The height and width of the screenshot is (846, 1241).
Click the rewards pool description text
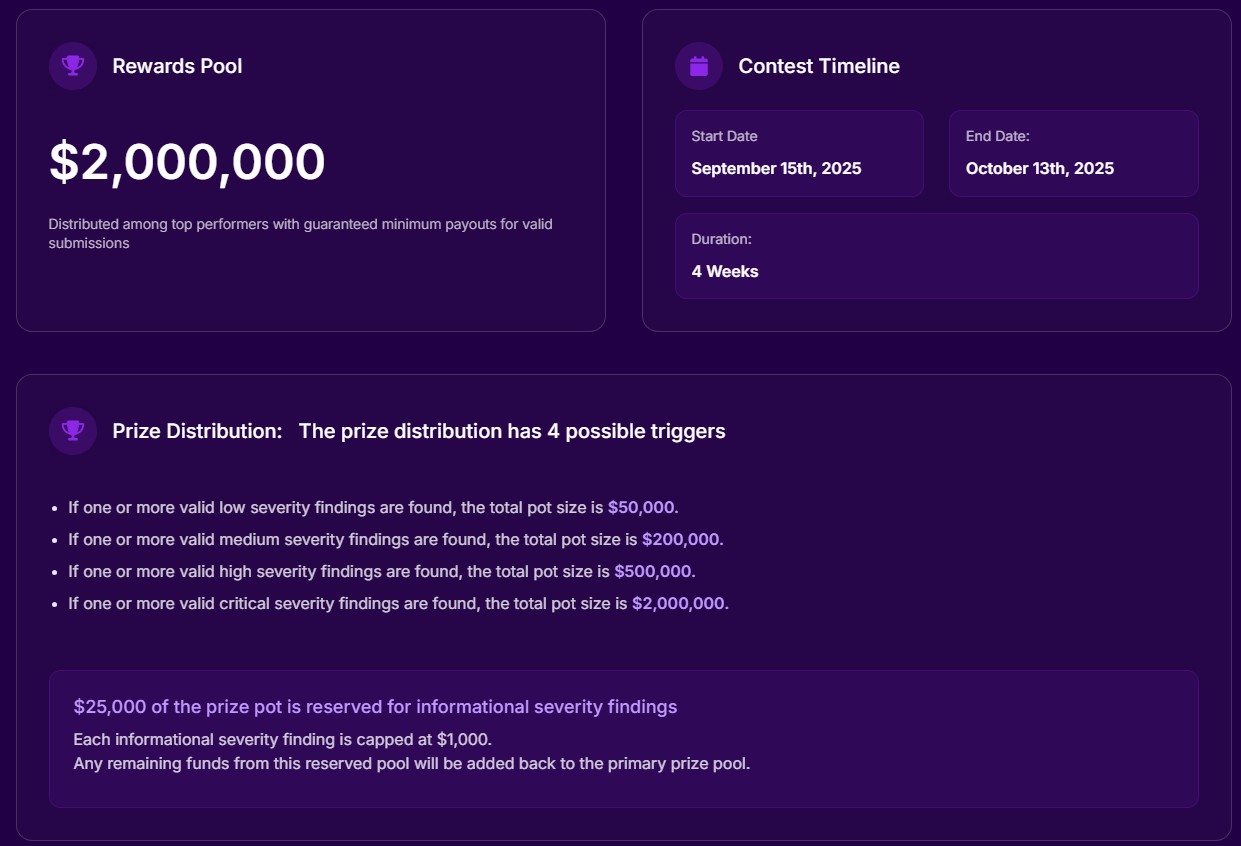coord(300,233)
